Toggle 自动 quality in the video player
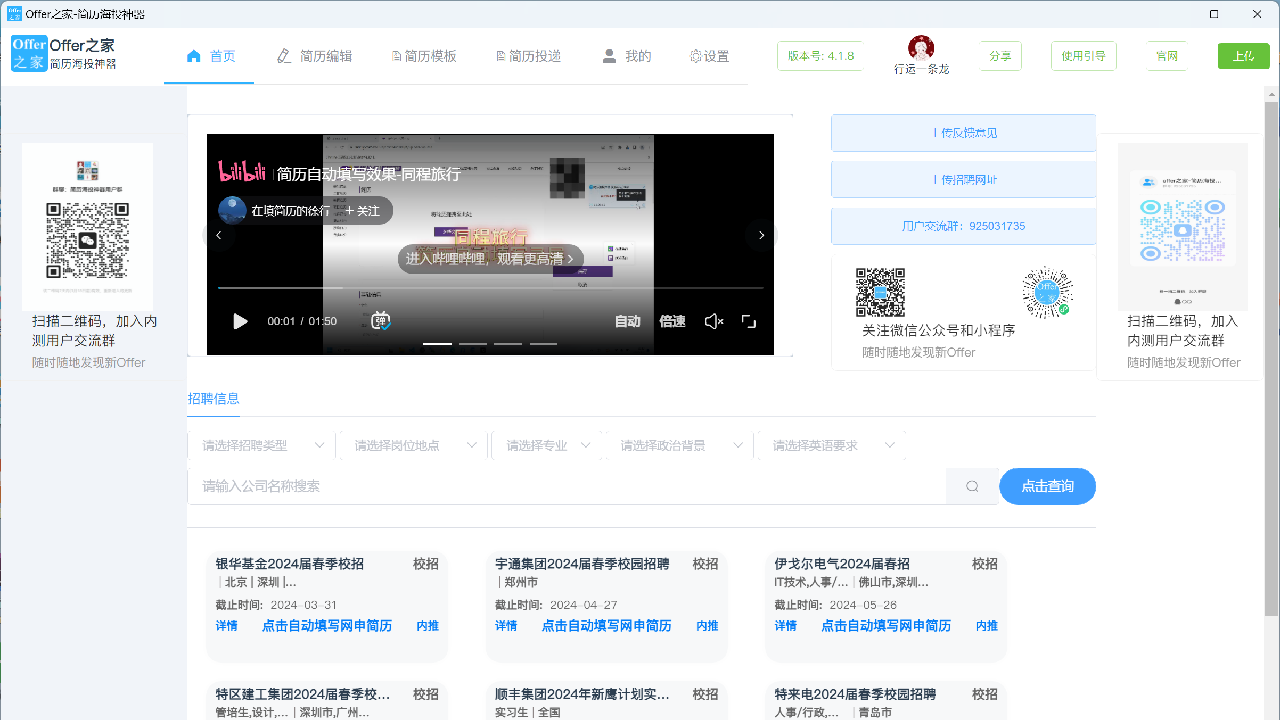 point(628,321)
